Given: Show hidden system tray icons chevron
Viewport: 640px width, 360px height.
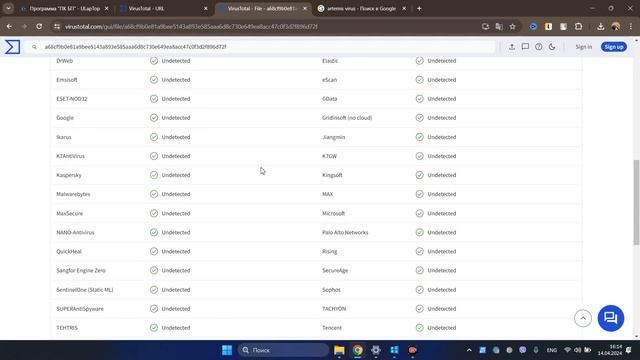Looking at the screenshot, I should pos(469,350).
